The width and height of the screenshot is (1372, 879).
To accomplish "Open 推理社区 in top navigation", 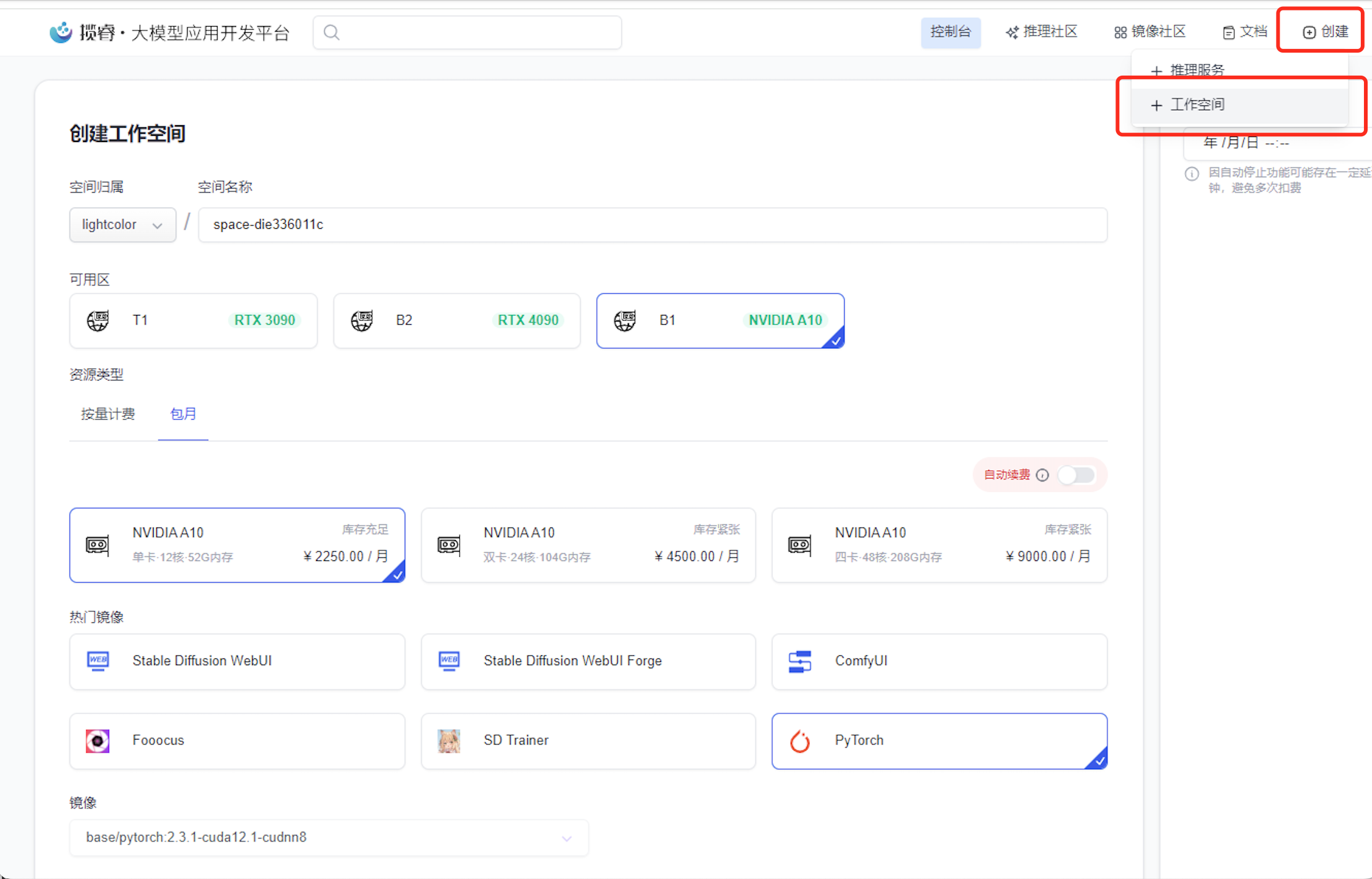I will pos(1042,32).
